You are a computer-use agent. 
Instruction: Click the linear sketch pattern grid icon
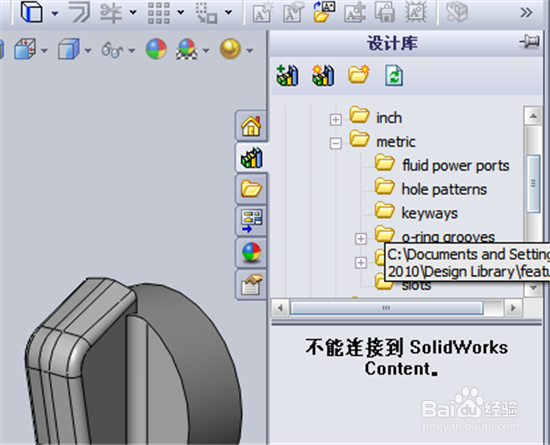tap(159, 13)
